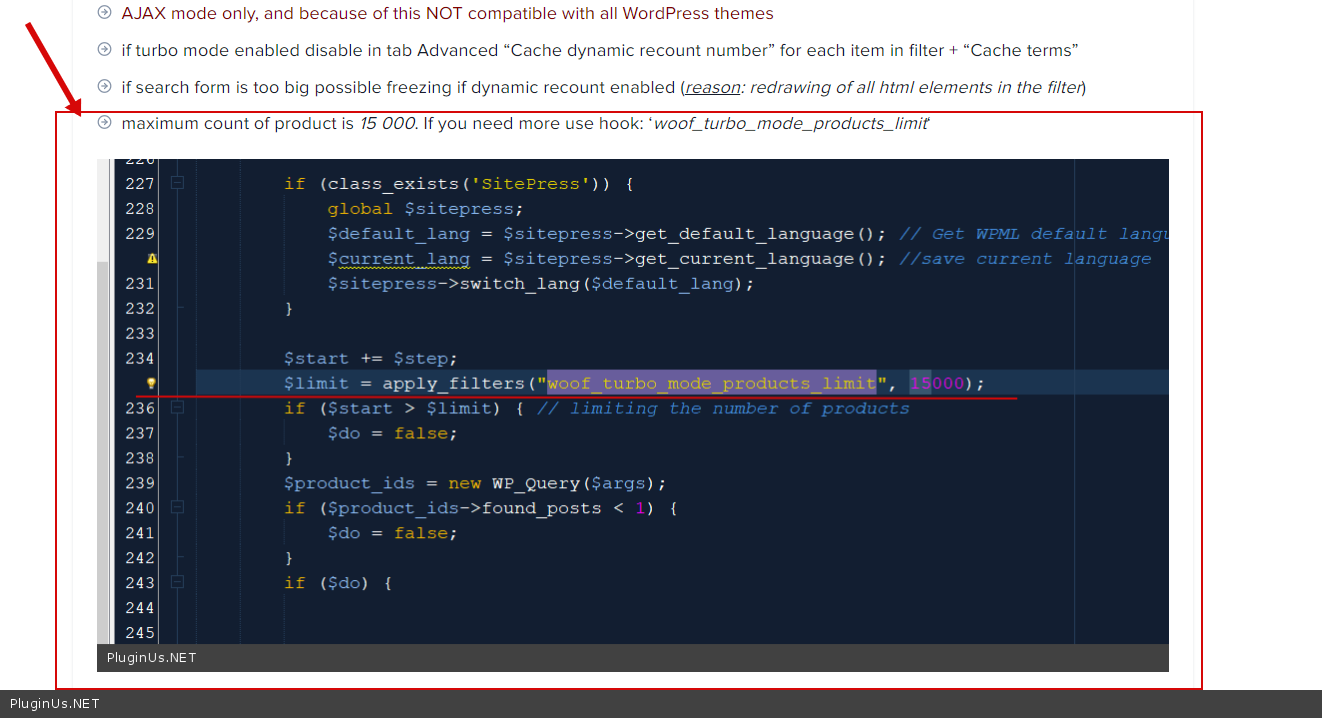Click bullet icon beside 'maximum count of product'
This screenshot has width=1322, height=718.
pyautogui.click(x=105, y=123)
